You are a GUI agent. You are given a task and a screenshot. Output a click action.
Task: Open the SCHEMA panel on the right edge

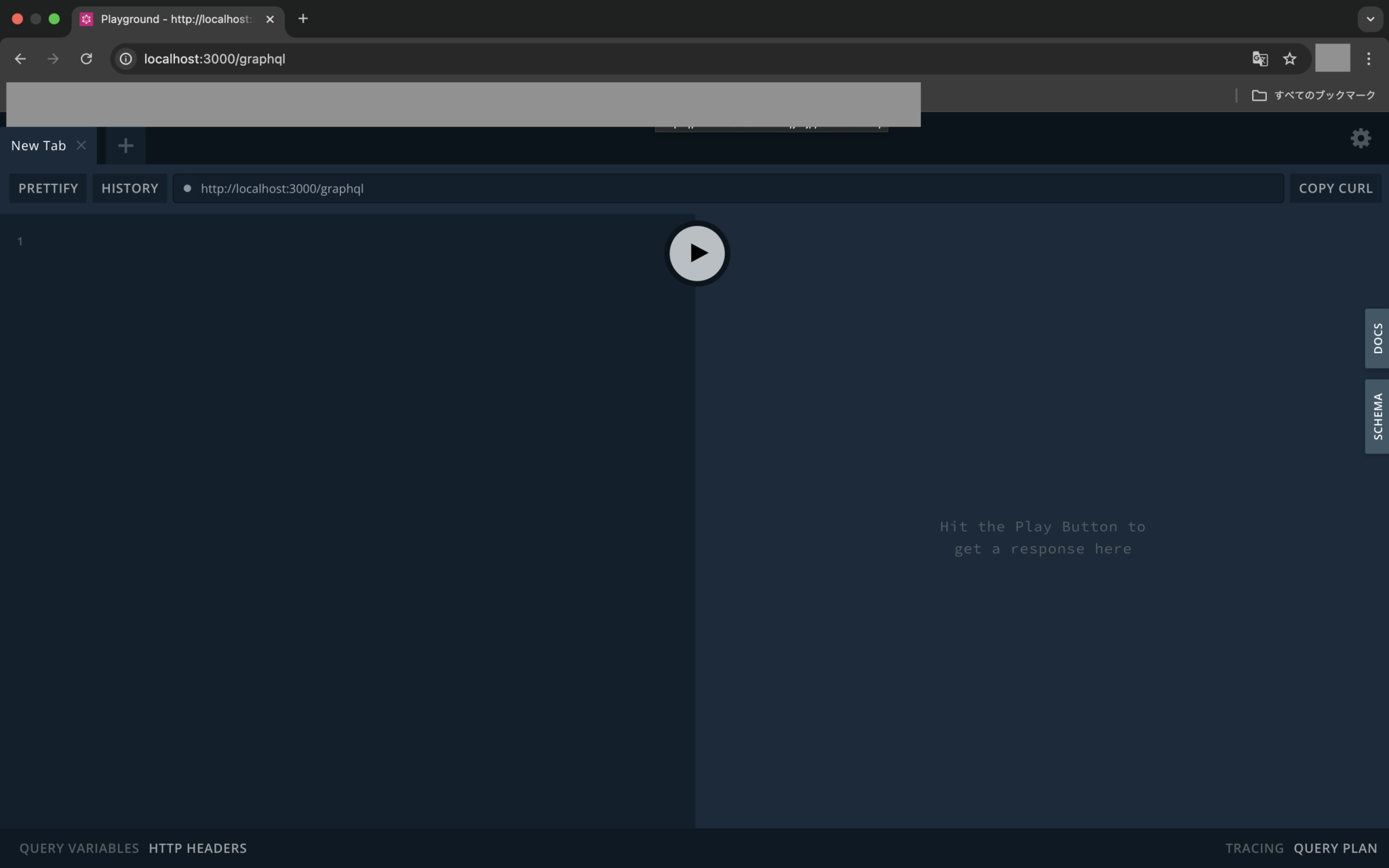point(1377,416)
